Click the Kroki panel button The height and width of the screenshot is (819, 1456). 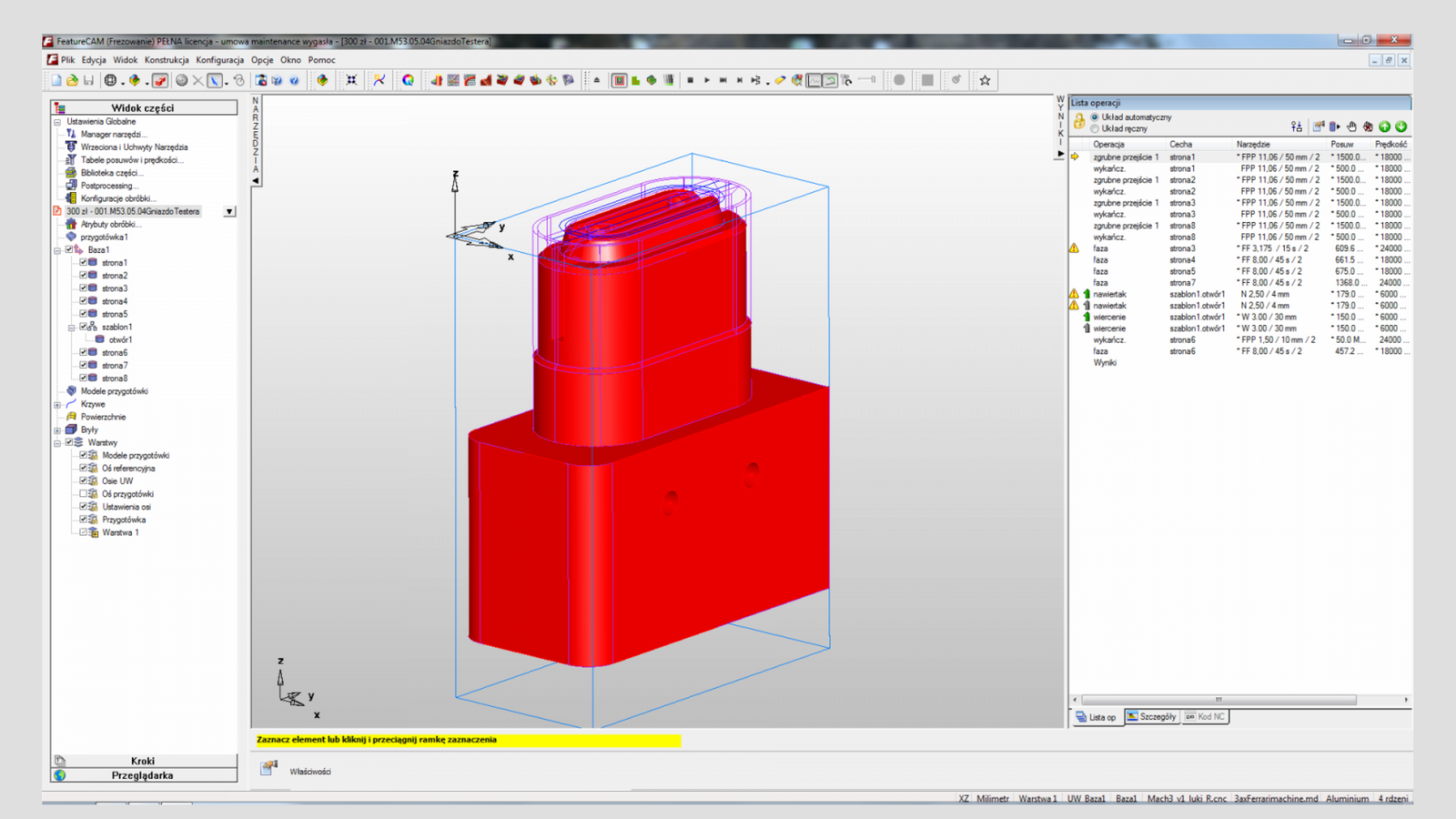143,761
